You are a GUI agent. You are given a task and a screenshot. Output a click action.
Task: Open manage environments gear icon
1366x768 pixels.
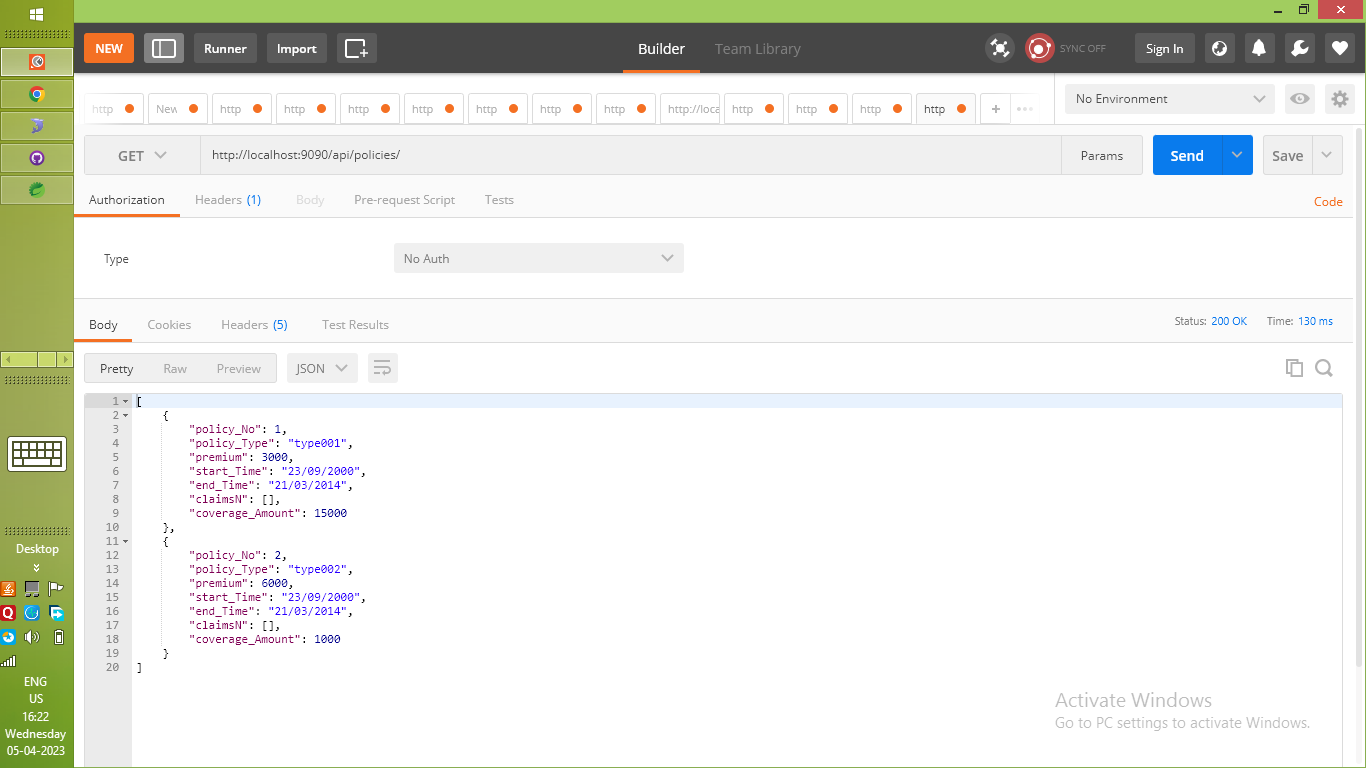click(1340, 99)
